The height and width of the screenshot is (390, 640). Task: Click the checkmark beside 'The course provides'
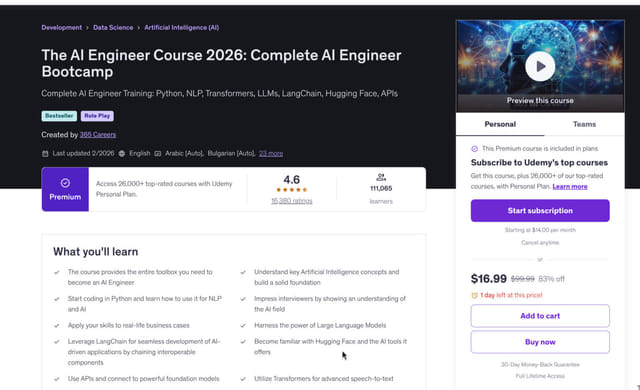[x=57, y=272]
